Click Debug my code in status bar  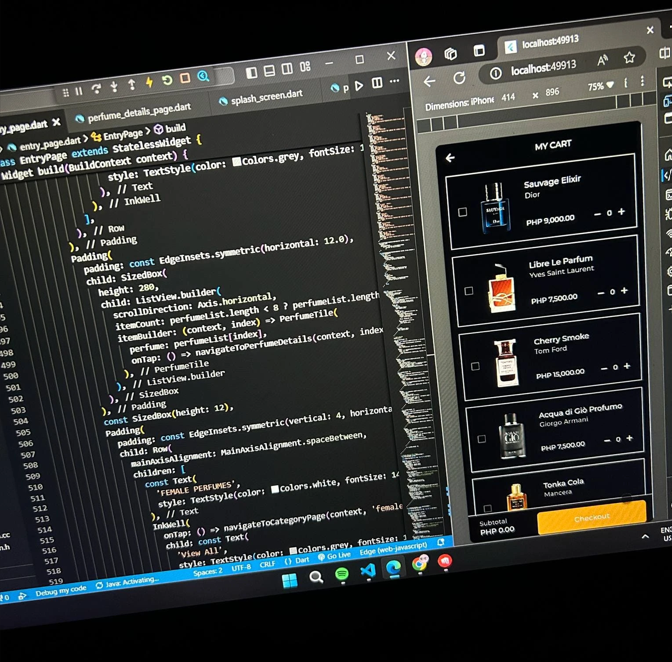[x=61, y=591]
